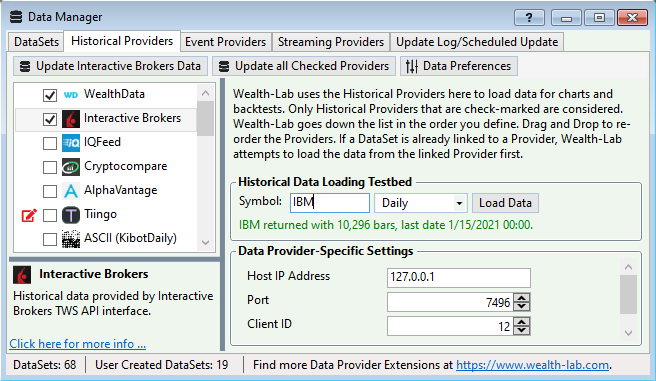Open the 'Click here for more info' link
Image resolution: width=656 pixels, height=381 pixels.
pos(77,344)
